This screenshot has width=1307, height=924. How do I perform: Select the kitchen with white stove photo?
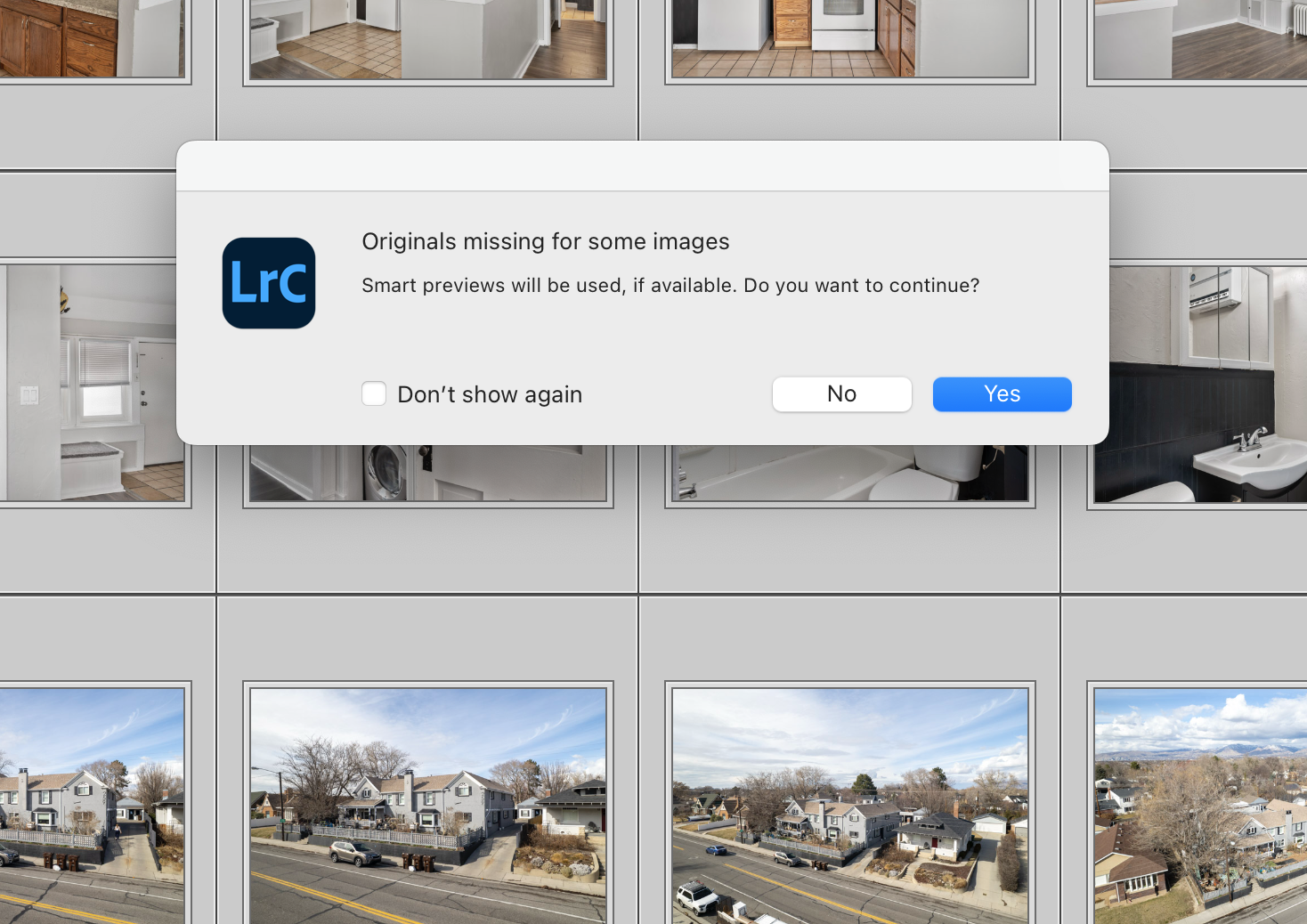(x=850, y=38)
